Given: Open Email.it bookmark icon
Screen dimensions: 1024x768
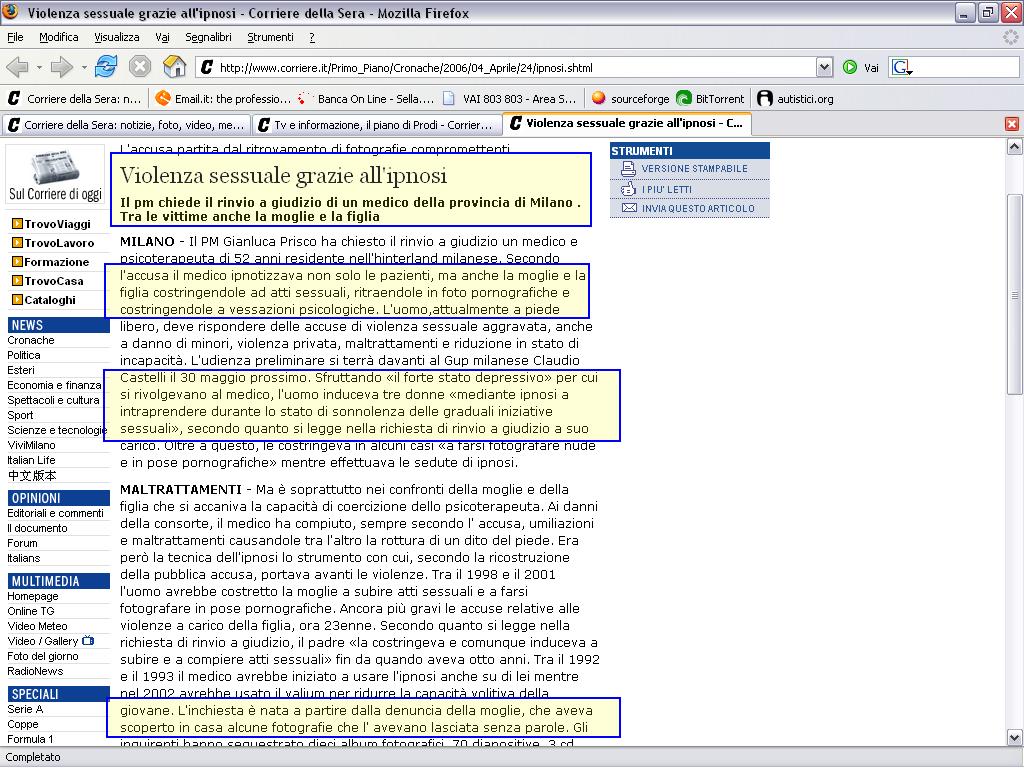Looking at the screenshot, I should click(163, 99).
